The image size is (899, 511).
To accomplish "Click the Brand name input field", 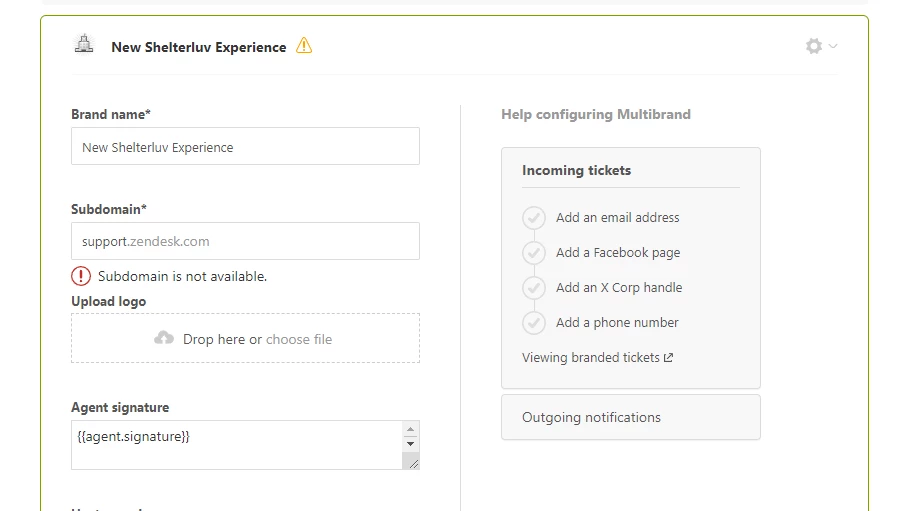I will (x=245, y=147).
